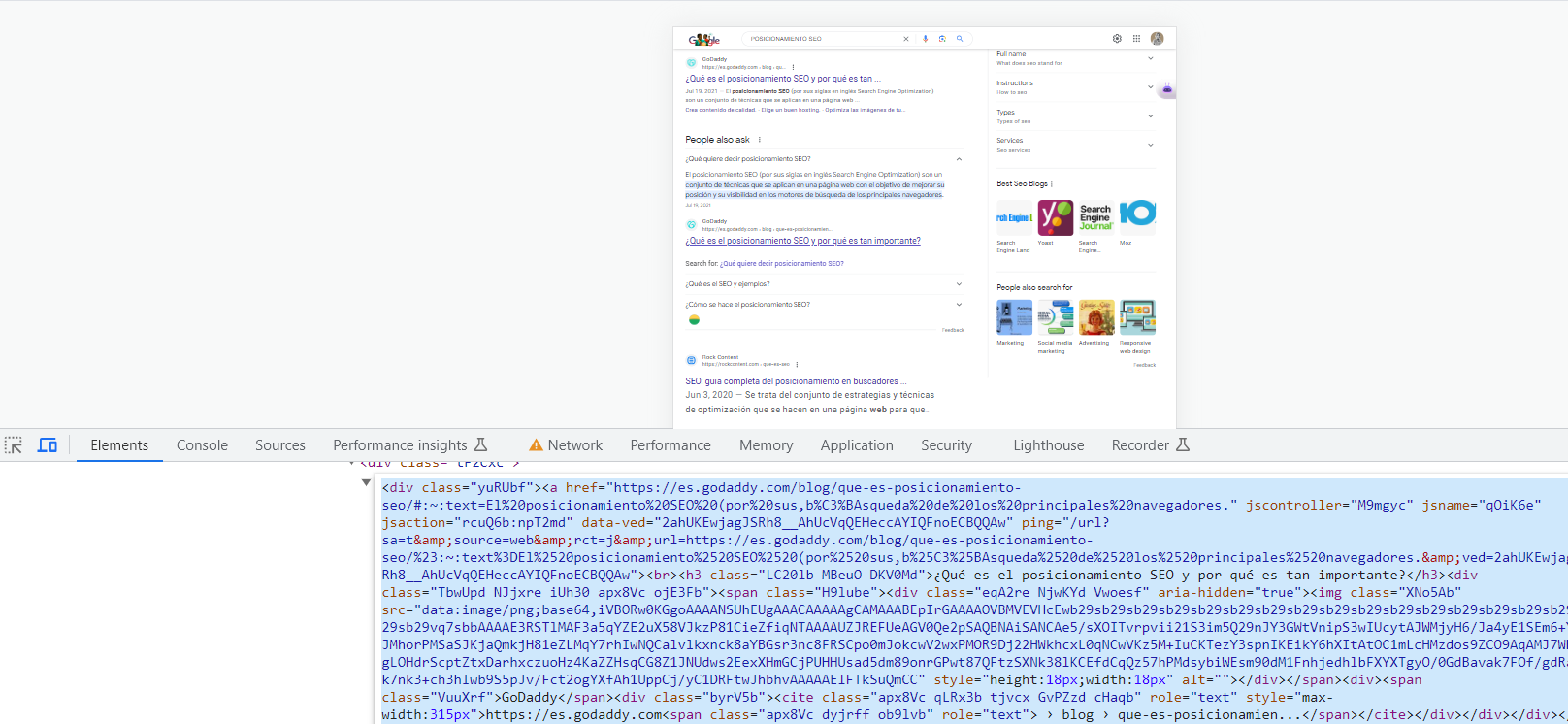Click the yellow-green loading circle icon
Image resolution: width=1568 pixels, height=724 pixels.
[x=694, y=319]
